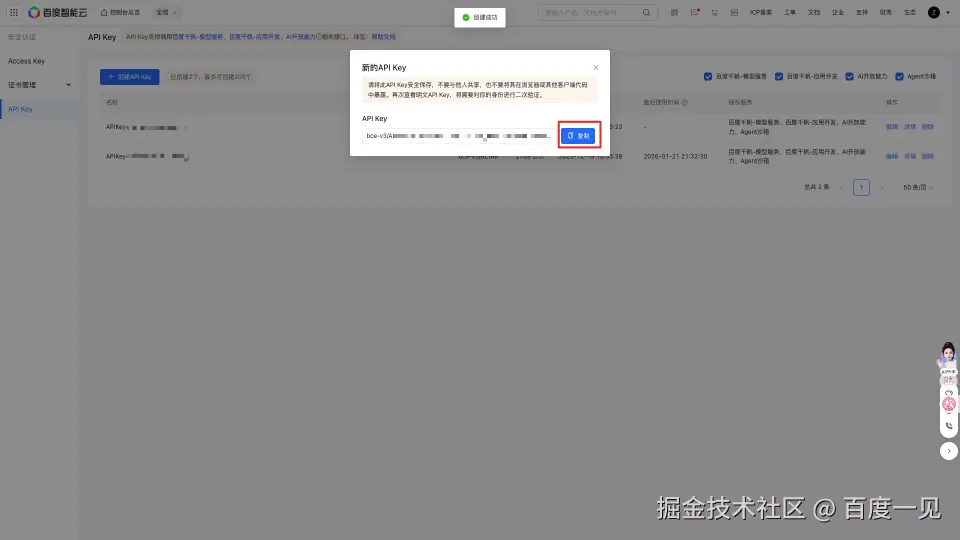Toggle the Agent沙箱 checkbox
960x540 pixels.
pos(899,77)
